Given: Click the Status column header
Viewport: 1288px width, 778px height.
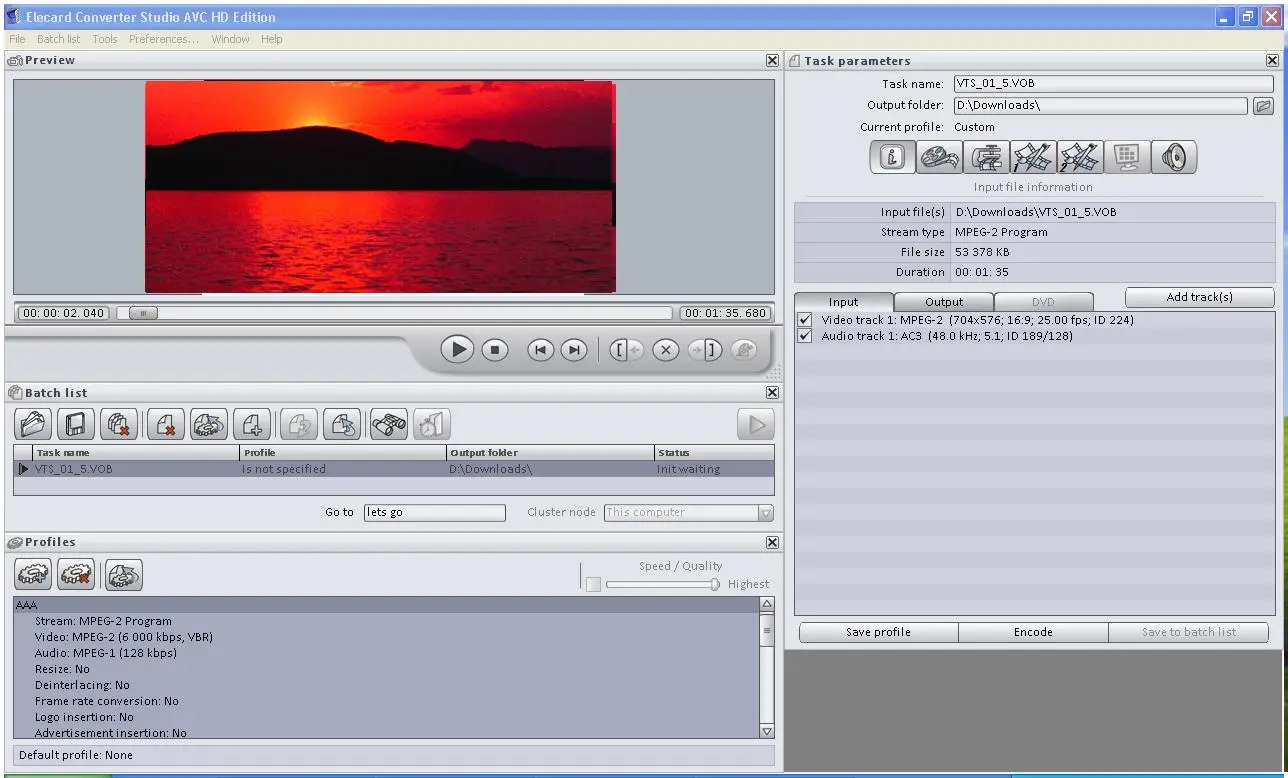Looking at the screenshot, I should pyautogui.click(x=714, y=453).
